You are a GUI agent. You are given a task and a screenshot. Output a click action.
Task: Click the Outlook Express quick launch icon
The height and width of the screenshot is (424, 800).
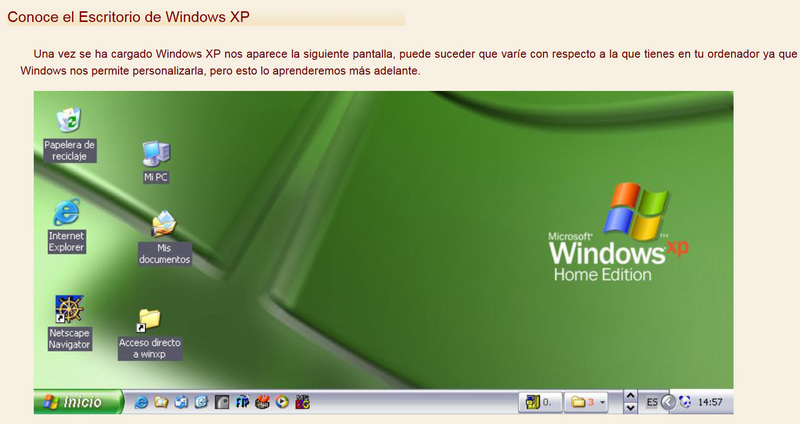181,403
